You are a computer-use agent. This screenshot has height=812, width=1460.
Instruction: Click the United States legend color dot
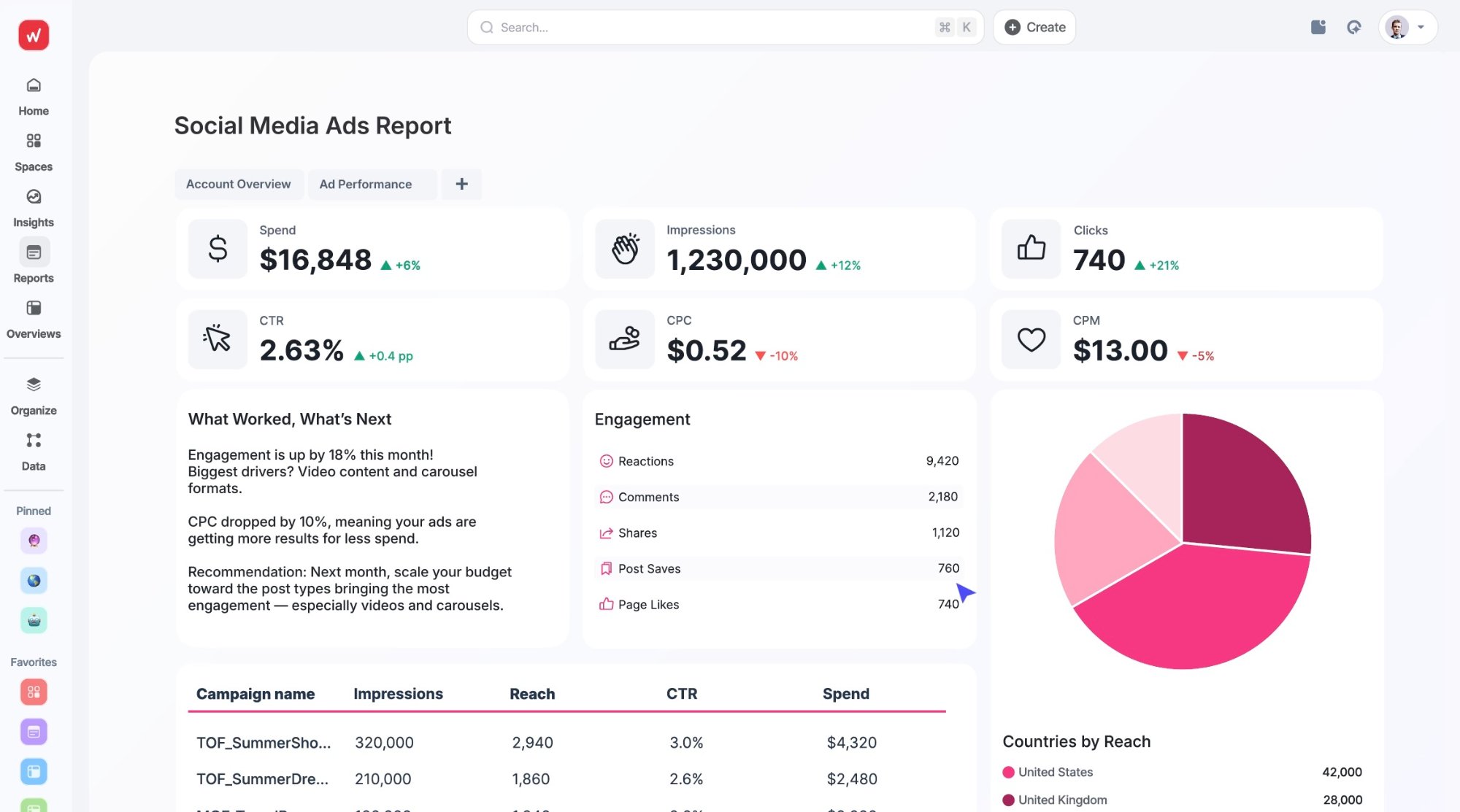click(x=1008, y=772)
